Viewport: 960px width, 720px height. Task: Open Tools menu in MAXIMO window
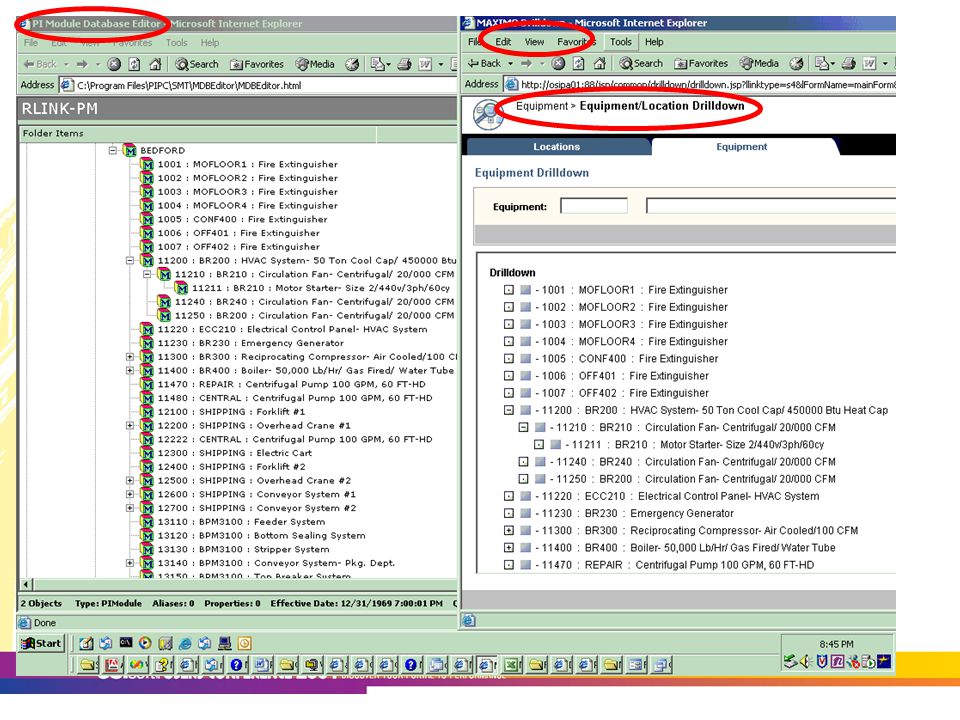click(620, 42)
